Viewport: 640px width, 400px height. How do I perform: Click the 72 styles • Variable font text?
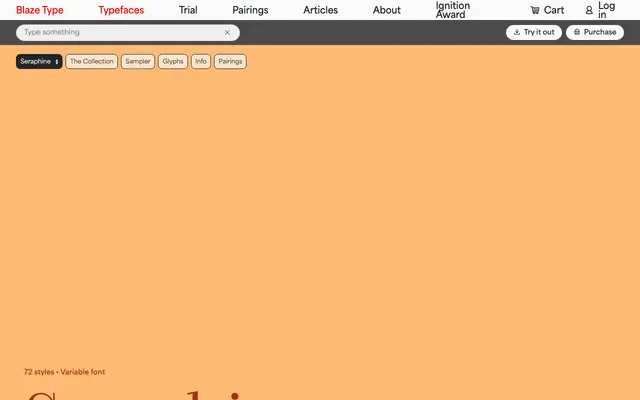[x=64, y=372]
